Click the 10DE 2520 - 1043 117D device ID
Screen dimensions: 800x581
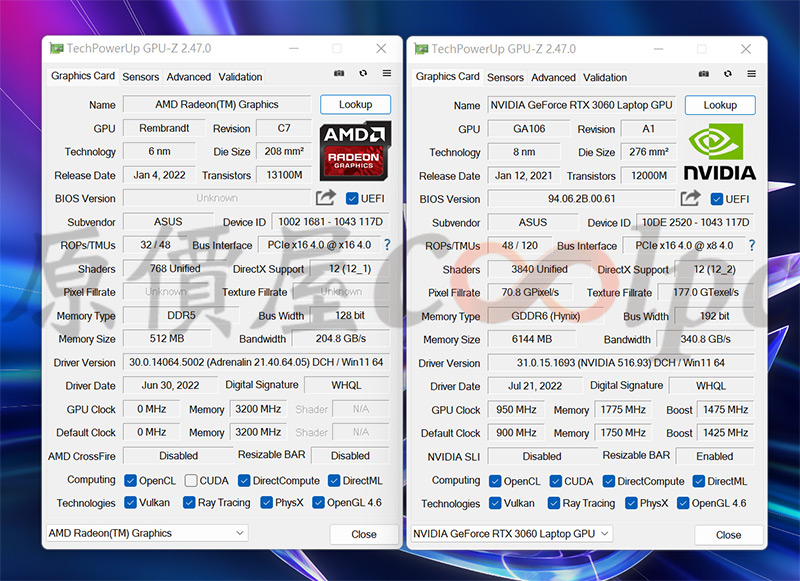pyautogui.click(x=695, y=222)
